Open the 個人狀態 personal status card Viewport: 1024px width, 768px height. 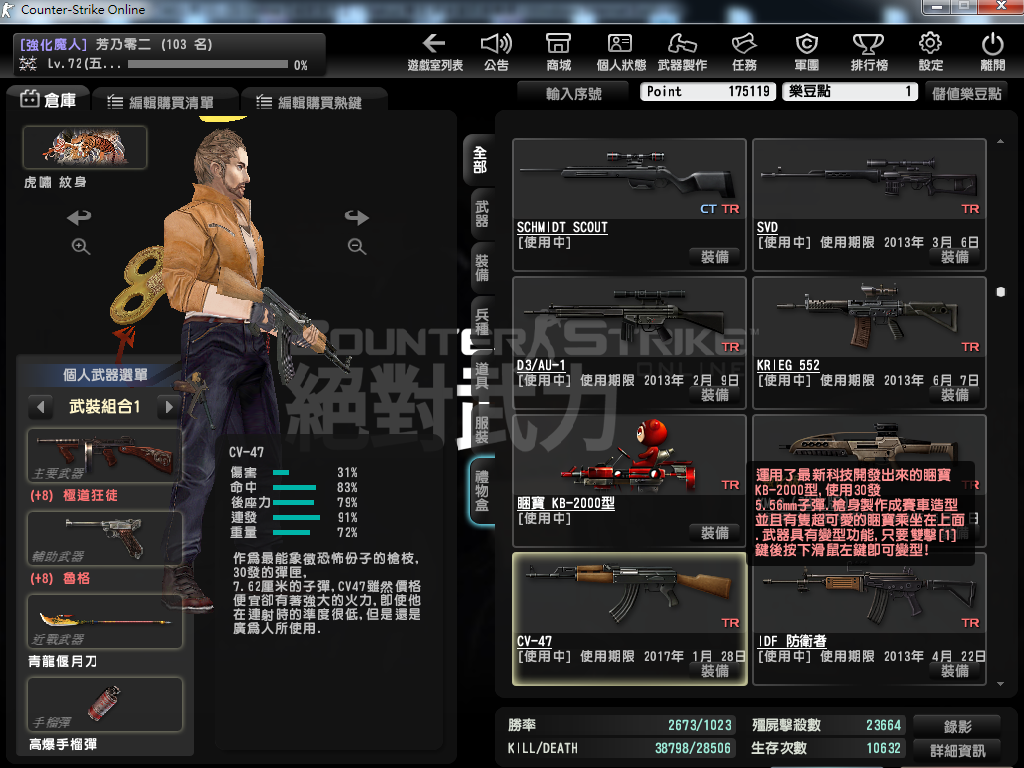coord(621,52)
